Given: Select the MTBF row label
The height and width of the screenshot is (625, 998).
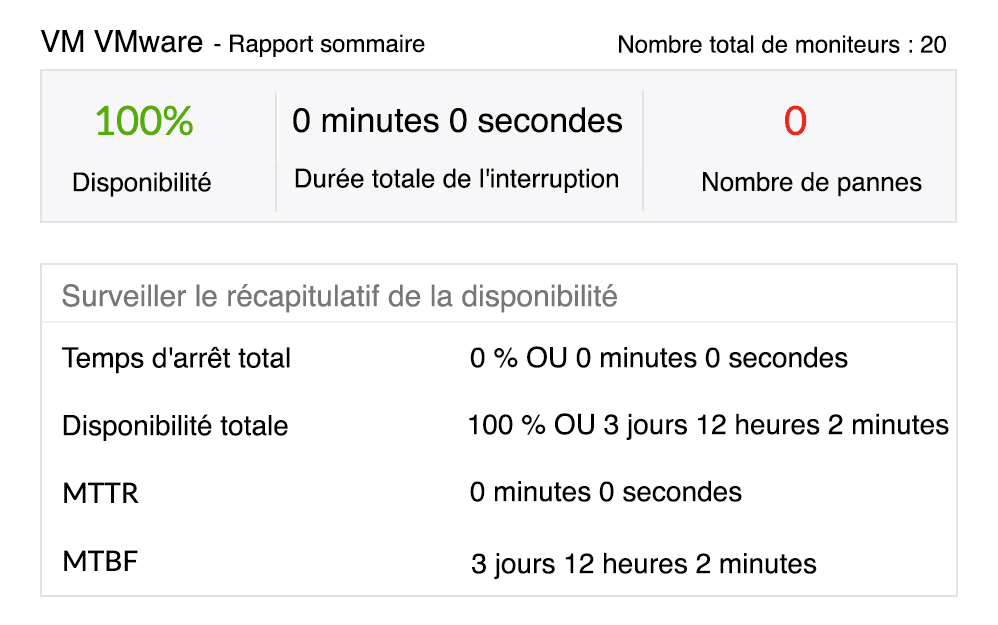Looking at the screenshot, I should point(100,562).
